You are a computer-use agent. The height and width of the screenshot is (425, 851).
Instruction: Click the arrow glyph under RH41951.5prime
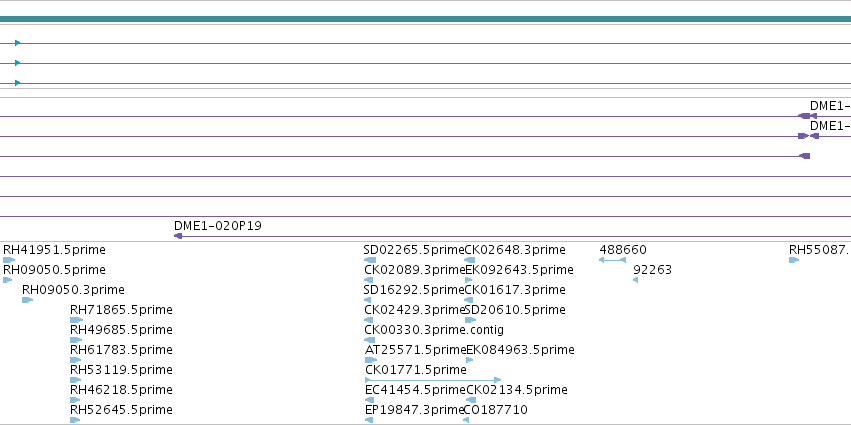tap(9, 260)
